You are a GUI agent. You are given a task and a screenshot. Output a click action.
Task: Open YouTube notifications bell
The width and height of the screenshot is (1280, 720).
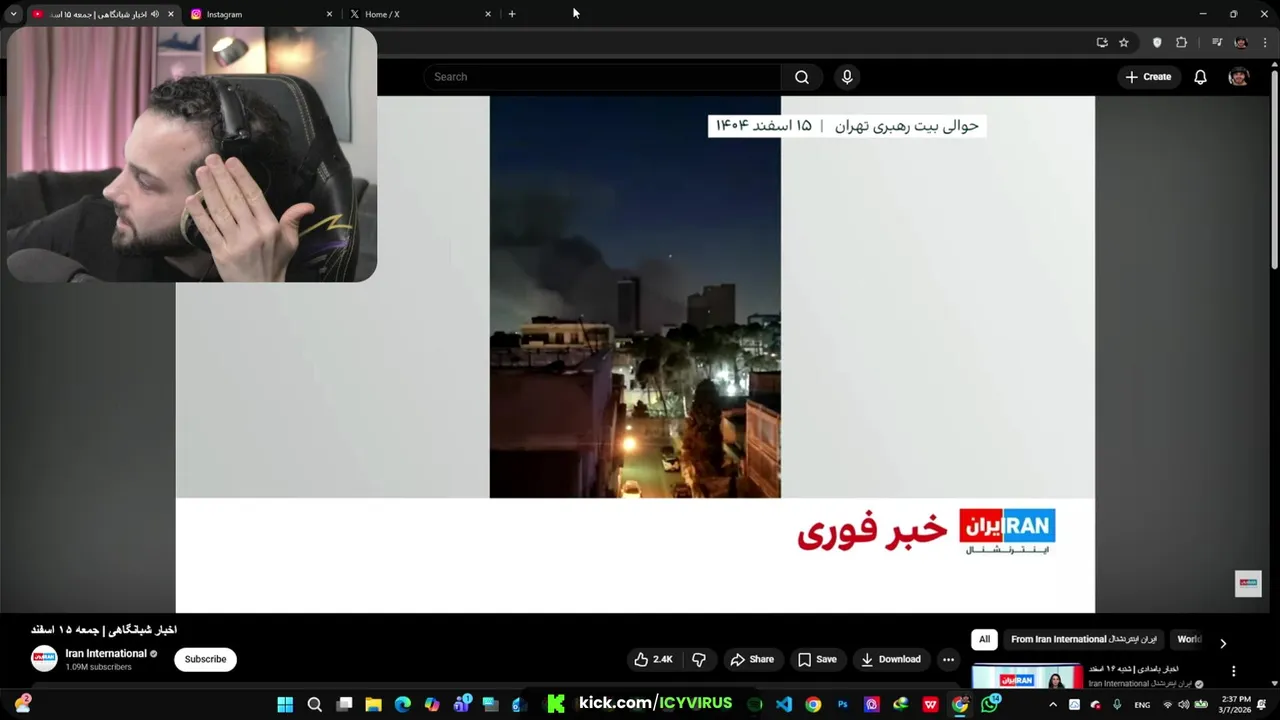click(x=1200, y=77)
